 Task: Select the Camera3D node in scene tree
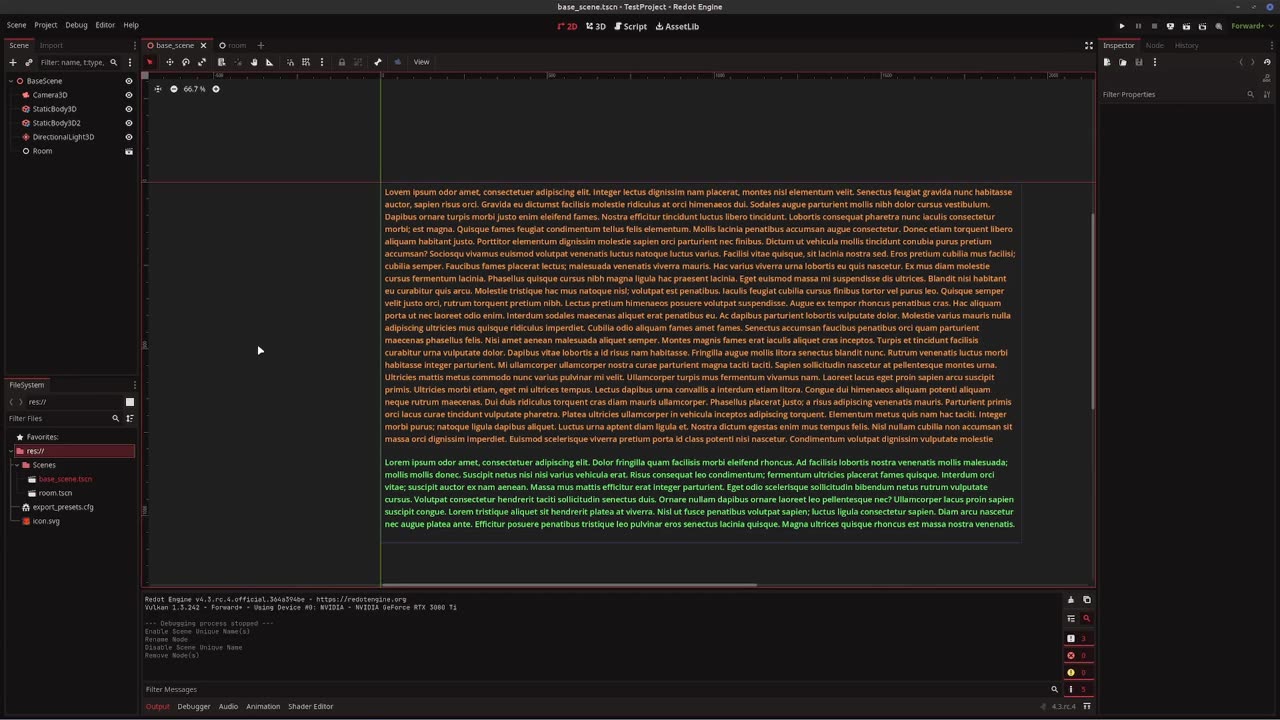coord(49,95)
